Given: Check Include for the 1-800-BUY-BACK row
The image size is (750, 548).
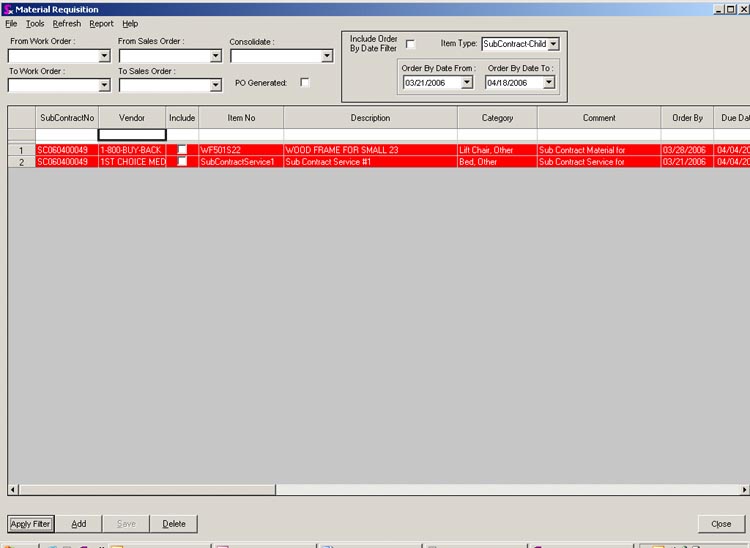Looking at the screenshot, I should pos(182,150).
